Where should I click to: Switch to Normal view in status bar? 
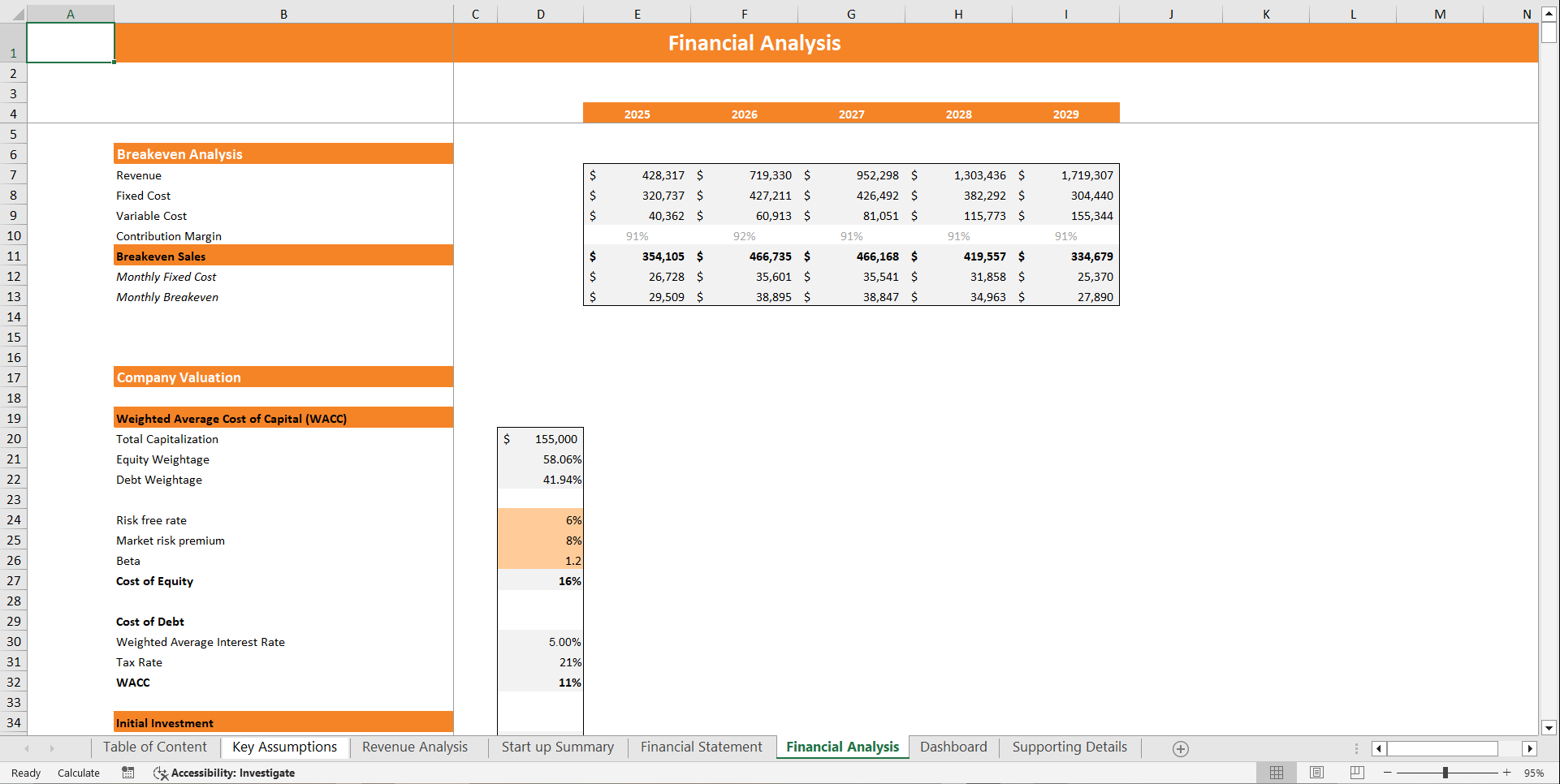(1276, 773)
